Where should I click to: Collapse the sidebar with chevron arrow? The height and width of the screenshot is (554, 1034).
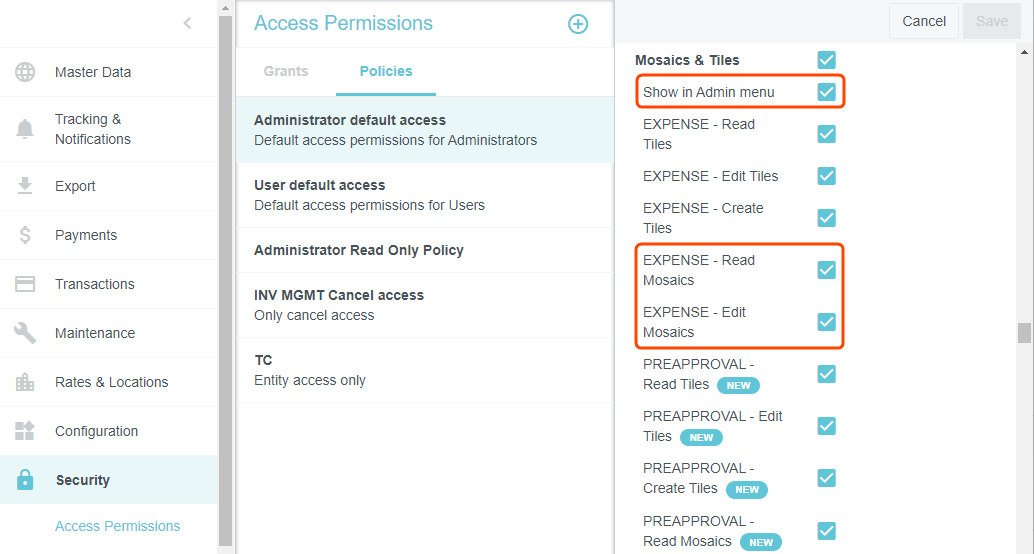tap(187, 23)
